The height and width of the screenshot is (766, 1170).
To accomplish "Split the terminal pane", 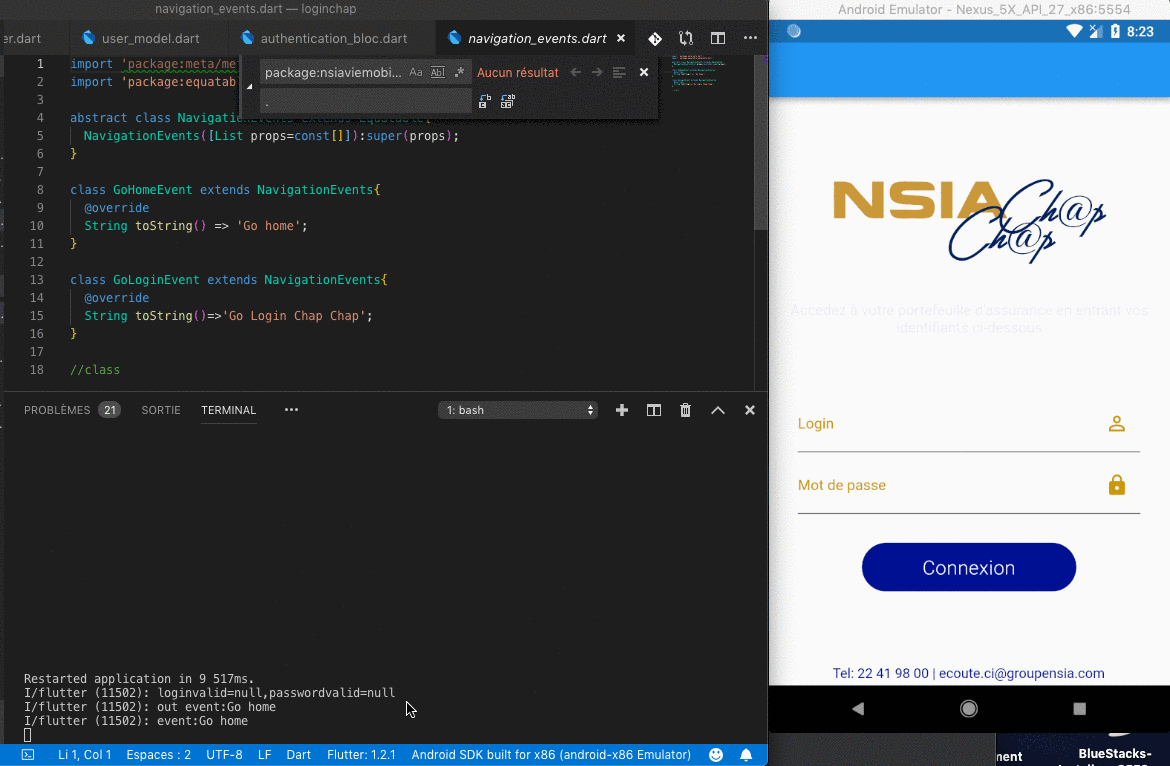I will click(x=654, y=410).
